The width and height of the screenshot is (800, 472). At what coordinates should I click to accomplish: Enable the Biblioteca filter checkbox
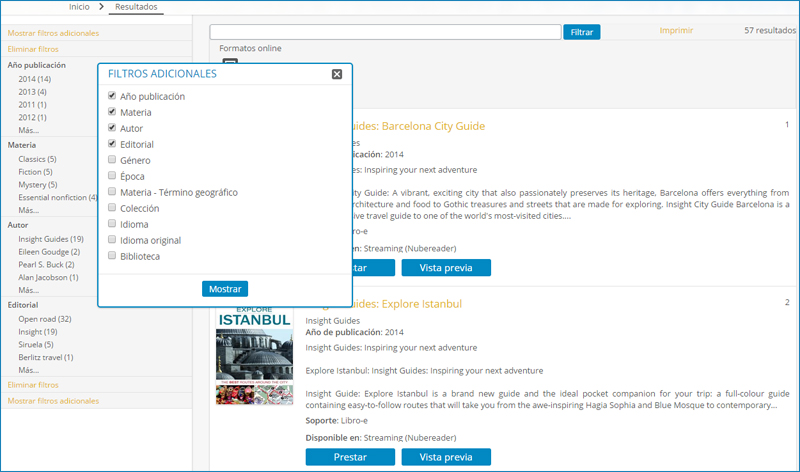click(x=112, y=255)
